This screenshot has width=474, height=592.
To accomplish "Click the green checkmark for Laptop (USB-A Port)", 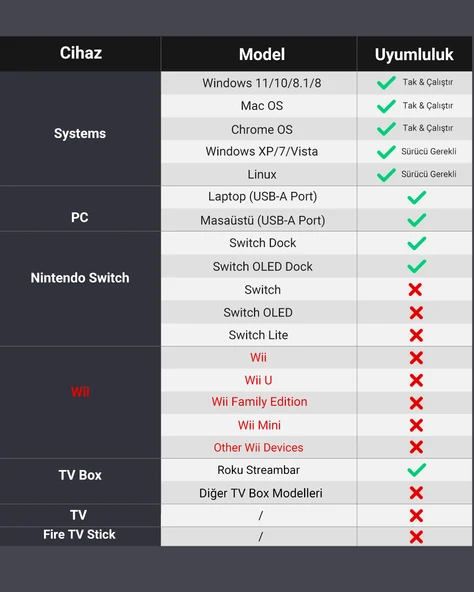I will 417,197.
